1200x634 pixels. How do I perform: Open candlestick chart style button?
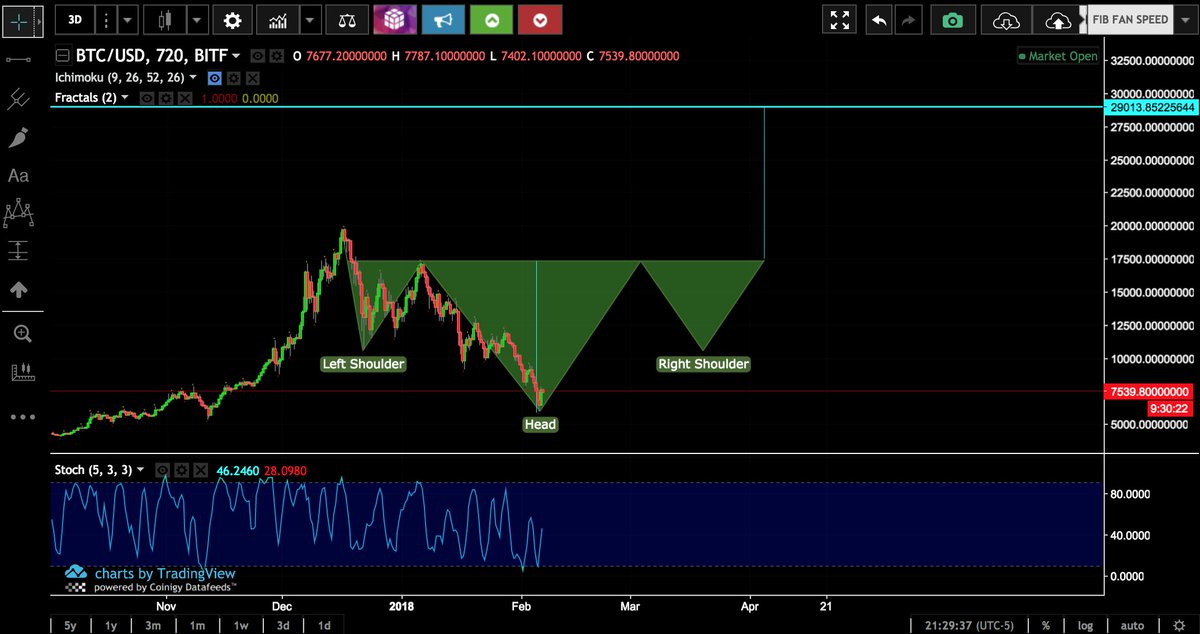coord(165,19)
